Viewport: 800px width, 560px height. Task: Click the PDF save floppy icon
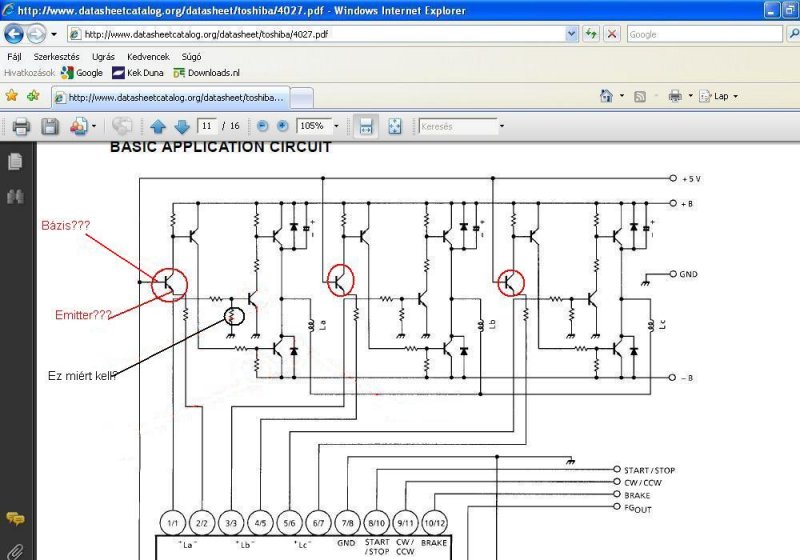pos(49,126)
